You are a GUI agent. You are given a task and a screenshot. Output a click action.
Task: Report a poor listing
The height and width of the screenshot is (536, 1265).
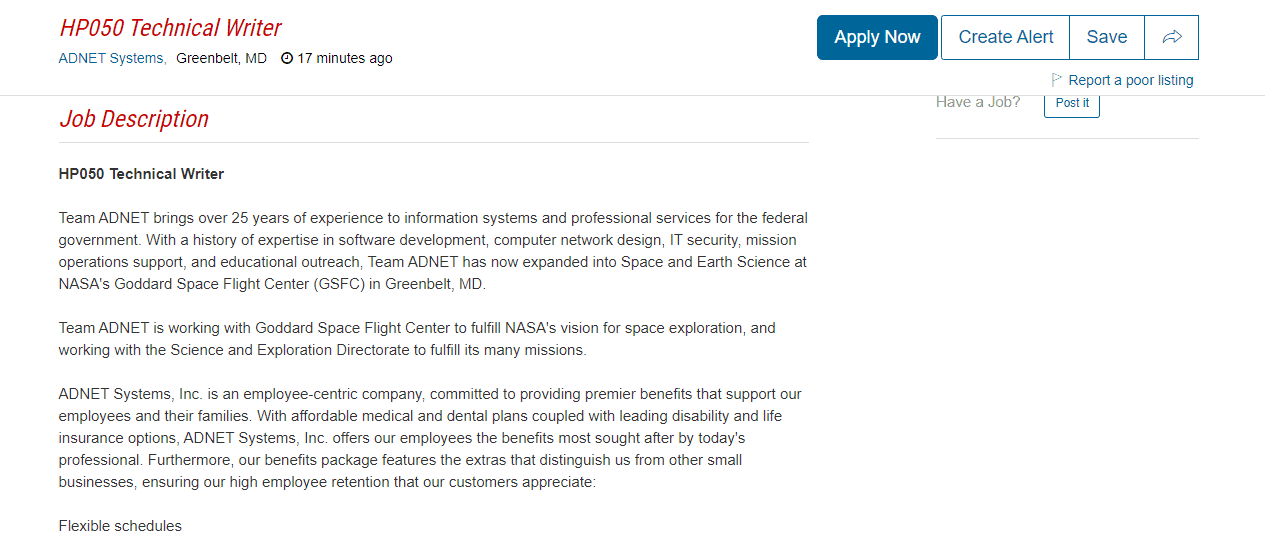point(1130,81)
